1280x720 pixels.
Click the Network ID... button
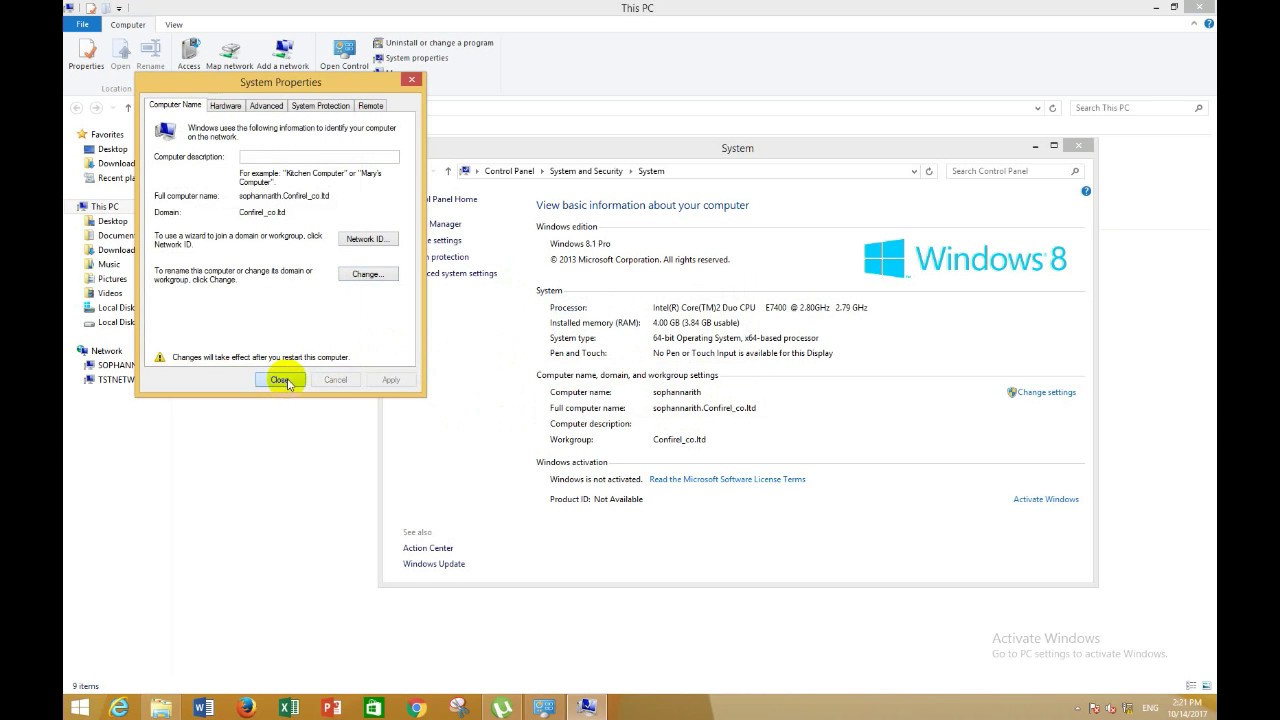[368, 239]
